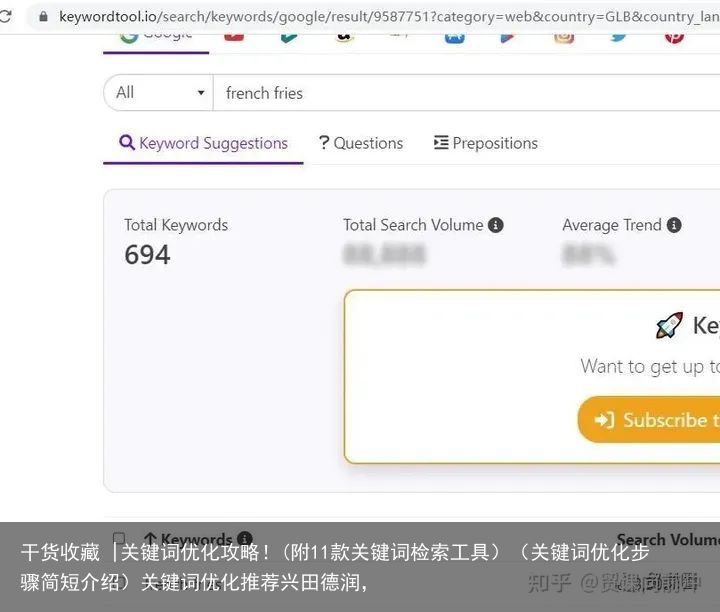Open the Prepositions tab
This screenshot has height=612, width=720.
(486, 143)
